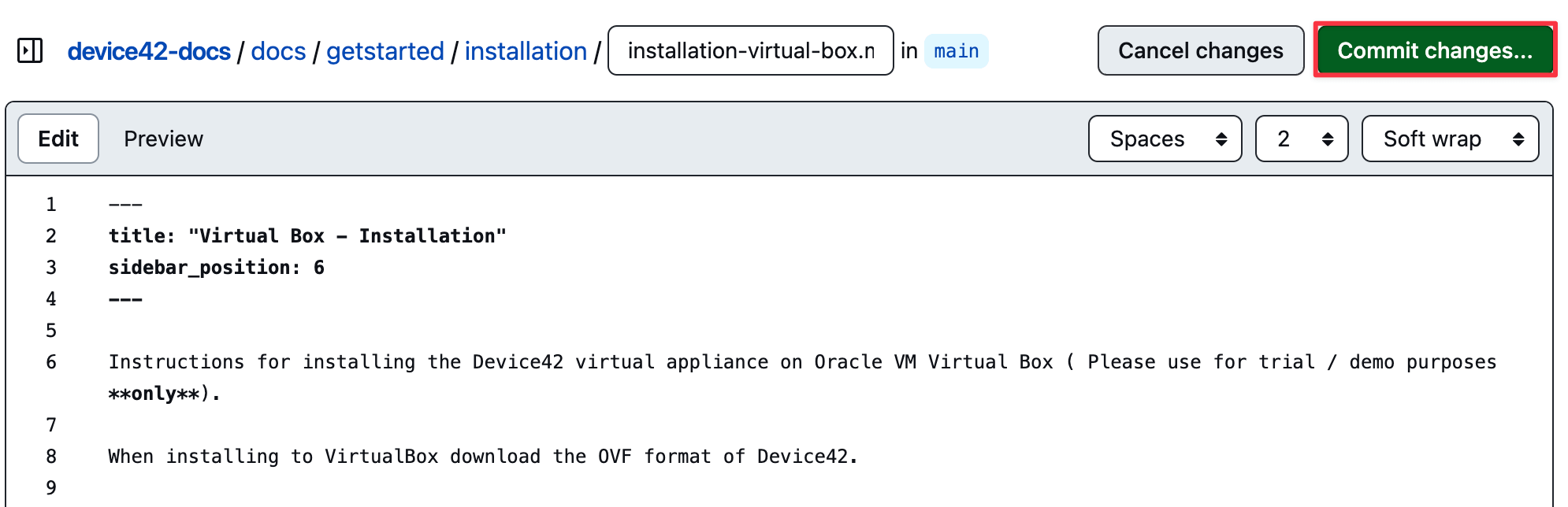1568x507 pixels.
Task: Open the Soft wrap line mode dropdown
Action: pos(1450,139)
